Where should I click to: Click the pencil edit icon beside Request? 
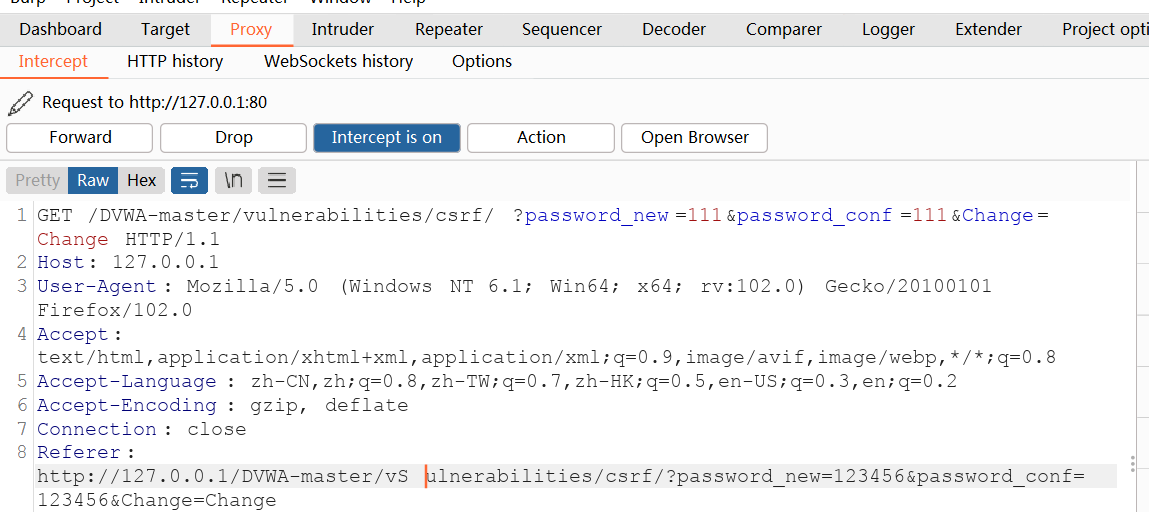click(20, 103)
